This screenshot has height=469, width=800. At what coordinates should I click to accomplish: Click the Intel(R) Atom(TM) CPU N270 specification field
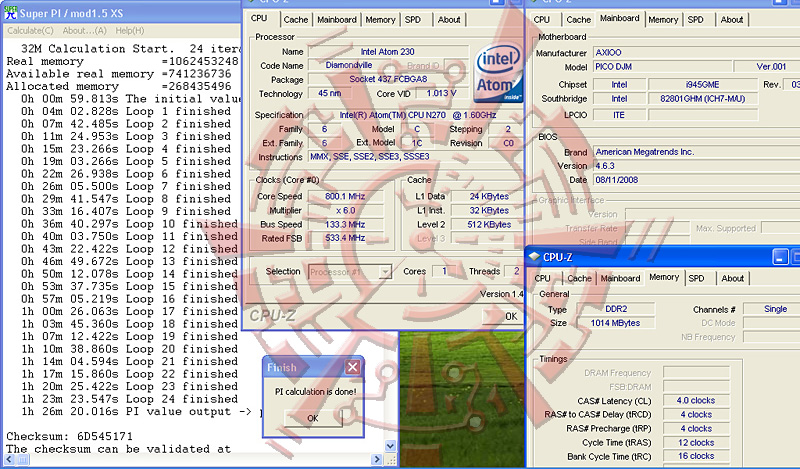(414, 115)
